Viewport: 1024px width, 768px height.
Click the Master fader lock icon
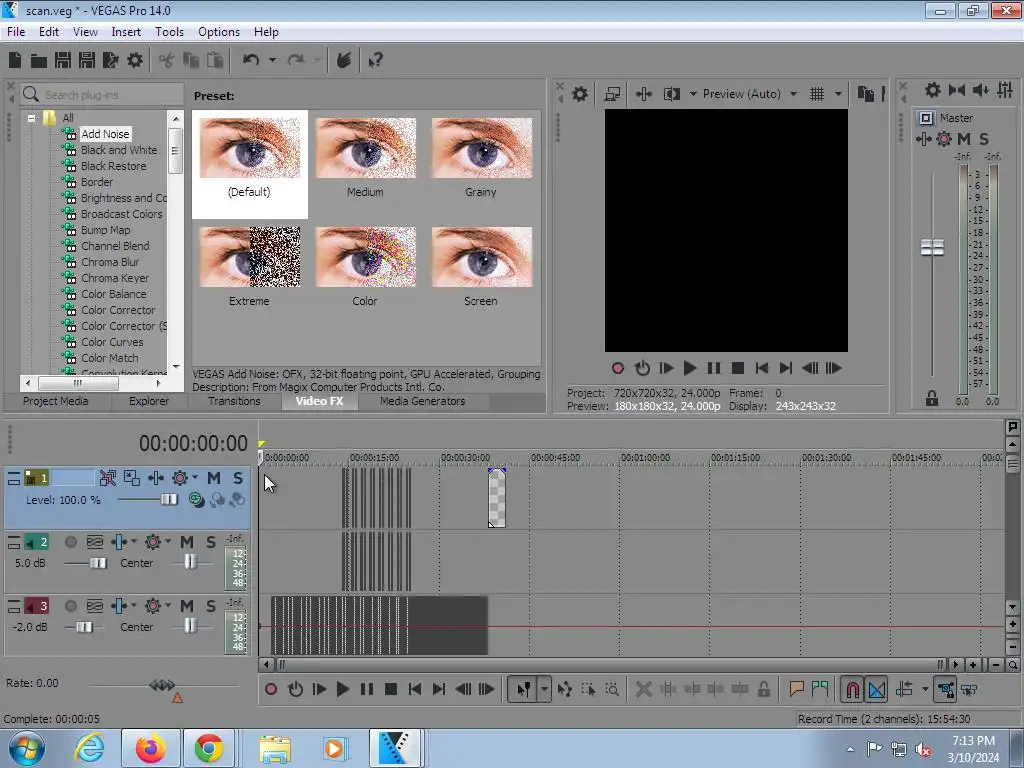click(x=932, y=398)
